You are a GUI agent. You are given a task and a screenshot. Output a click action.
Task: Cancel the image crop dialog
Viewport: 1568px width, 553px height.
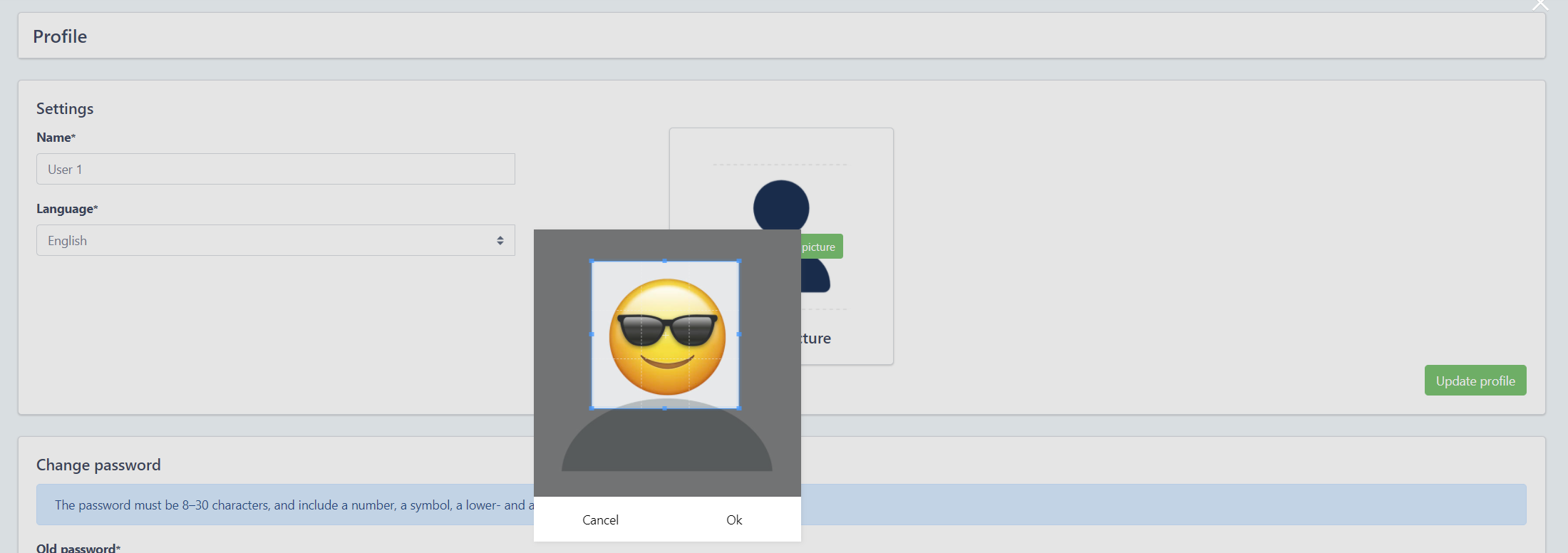600,520
